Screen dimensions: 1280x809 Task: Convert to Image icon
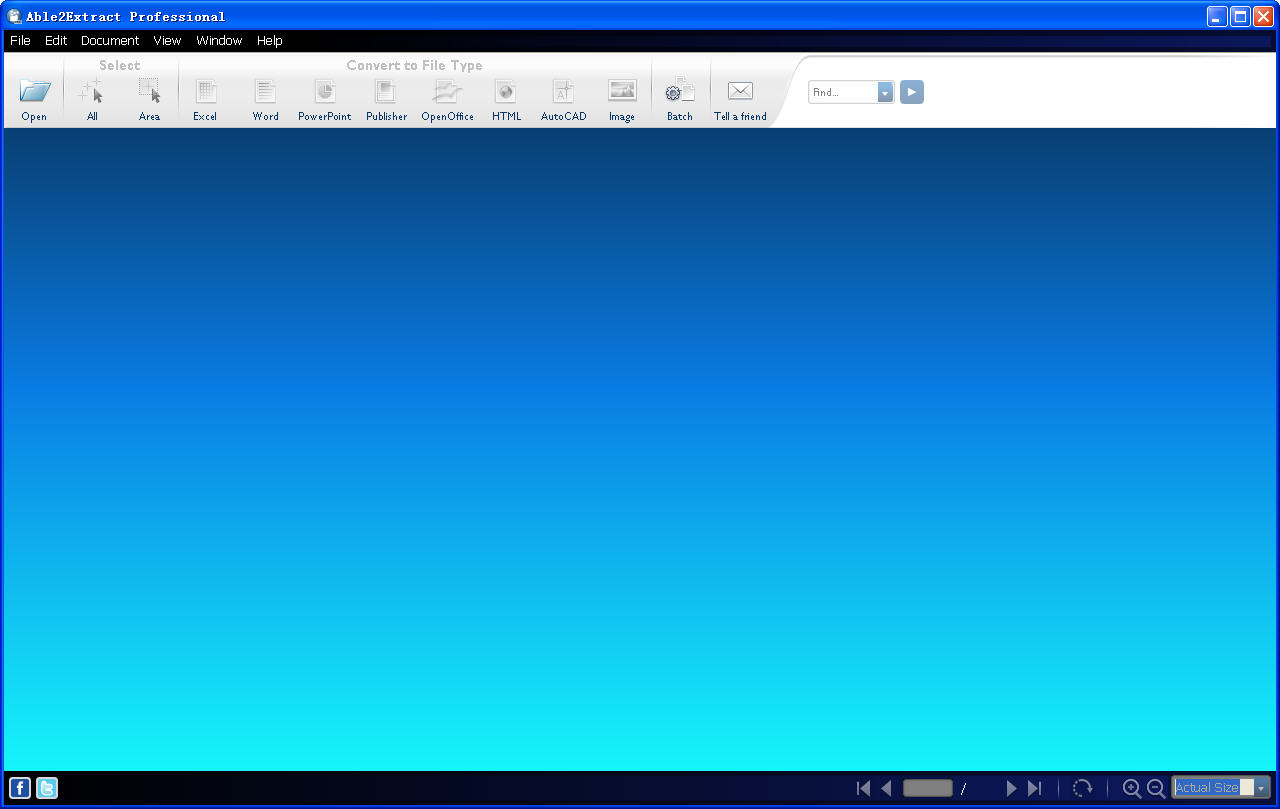(x=622, y=90)
